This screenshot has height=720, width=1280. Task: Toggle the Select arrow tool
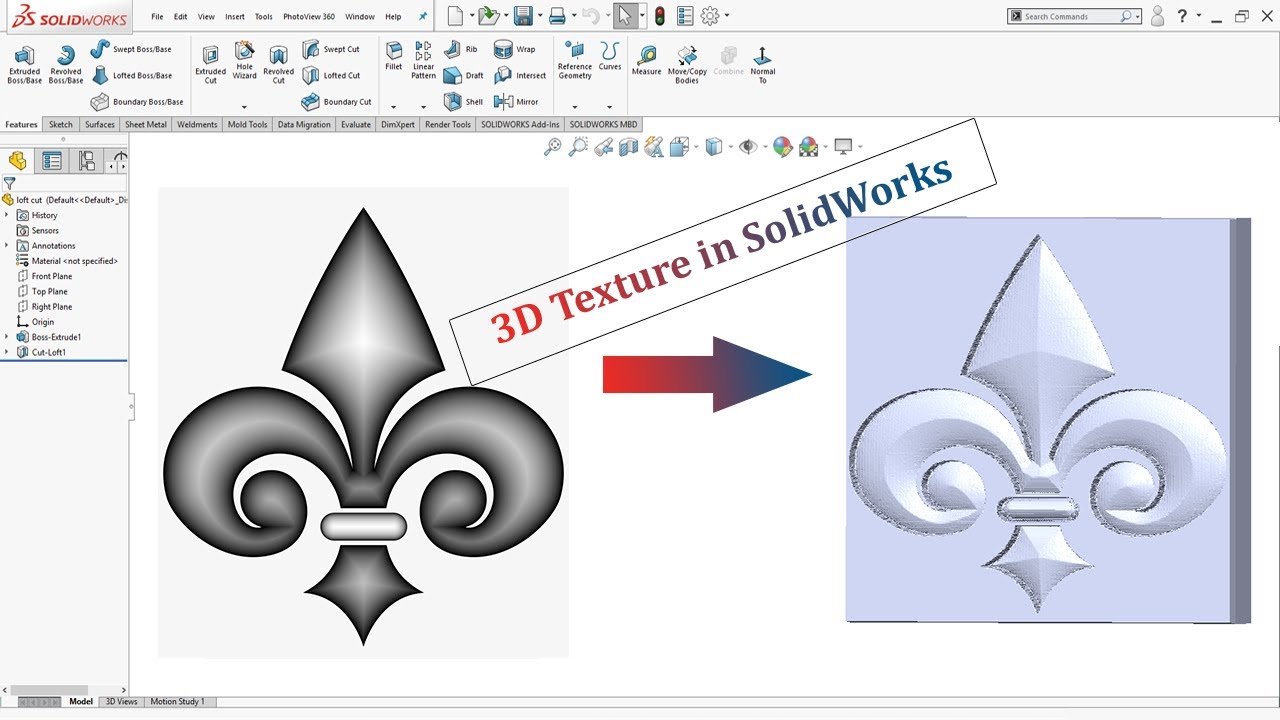point(624,16)
